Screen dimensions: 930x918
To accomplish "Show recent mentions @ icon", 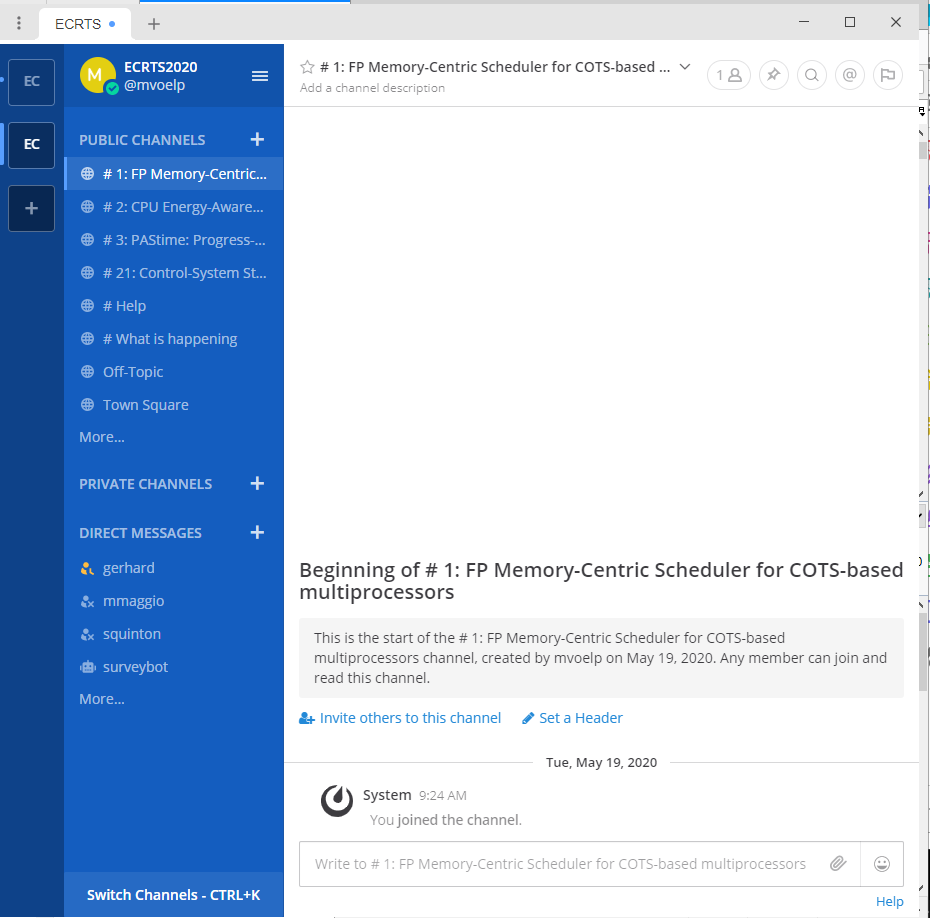I will 849,75.
